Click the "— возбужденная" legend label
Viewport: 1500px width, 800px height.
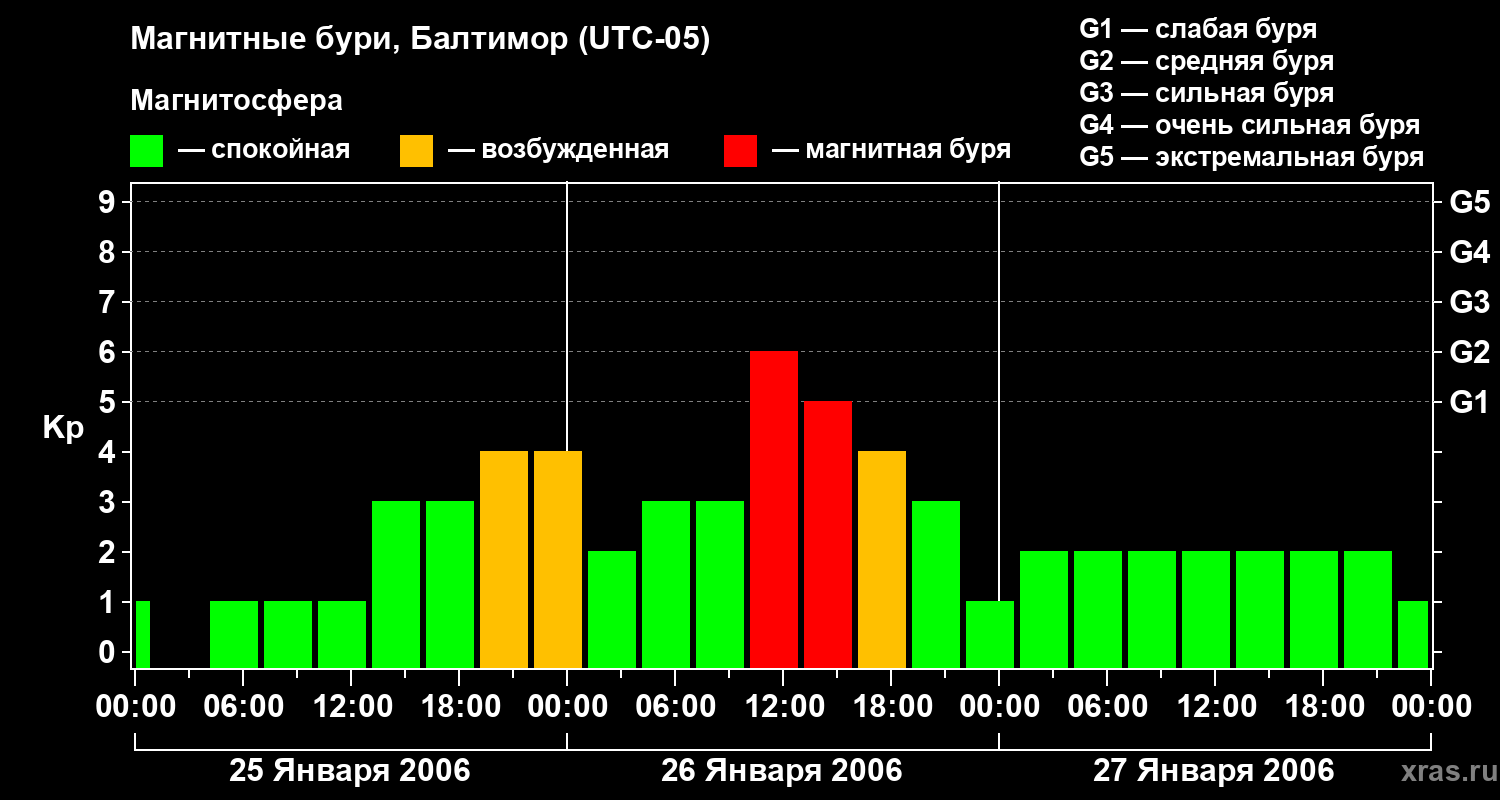click(x=559, y=150)
